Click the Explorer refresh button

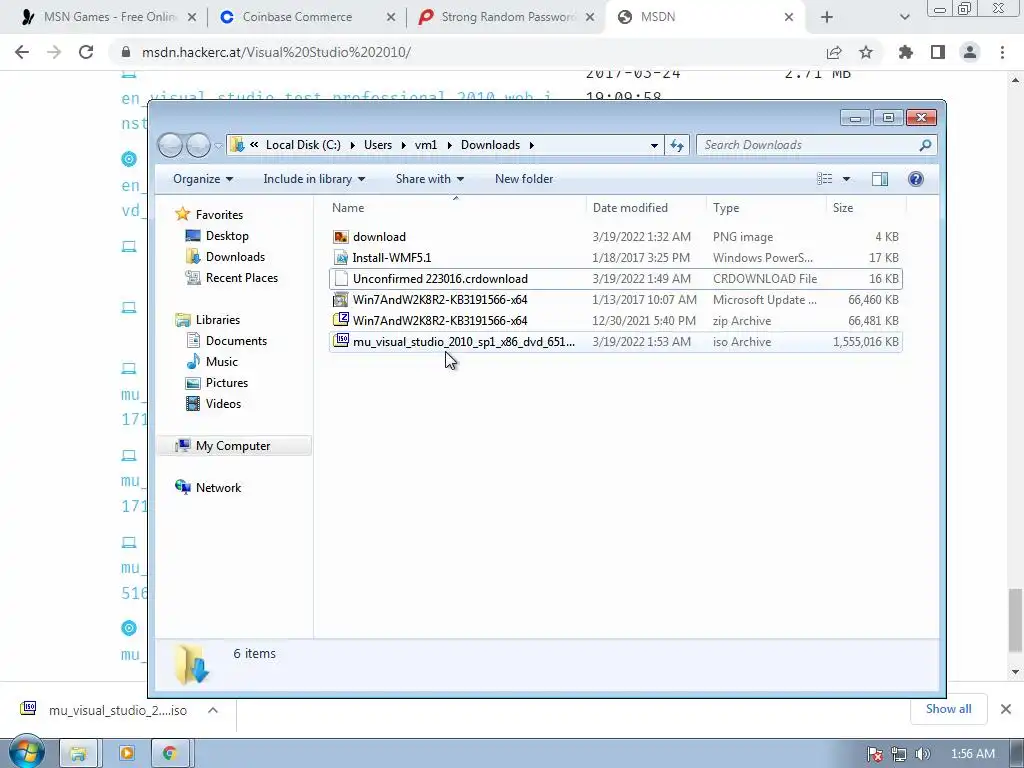tap(677, 145)
